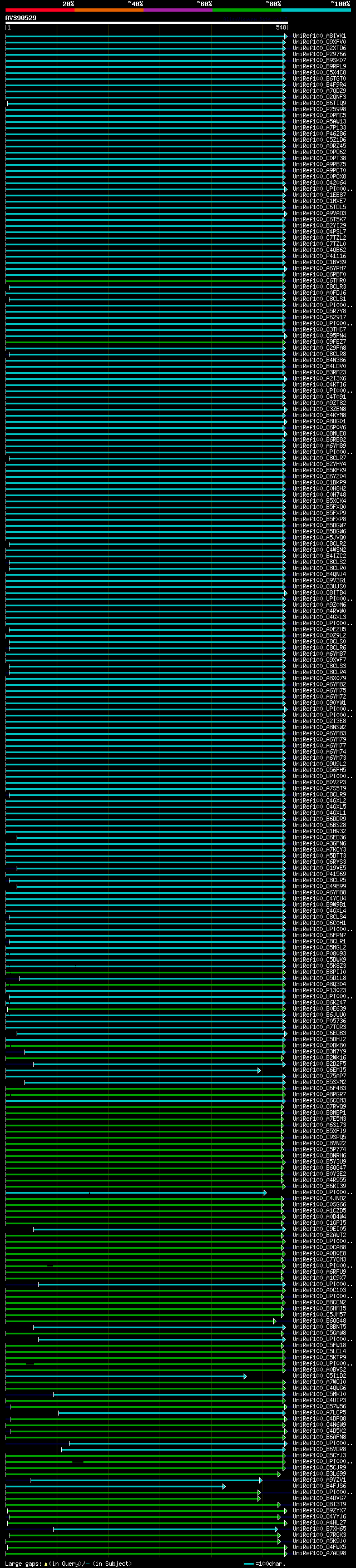Open the UniRef100_C5X4C8 entry

[x=319, y=72]
